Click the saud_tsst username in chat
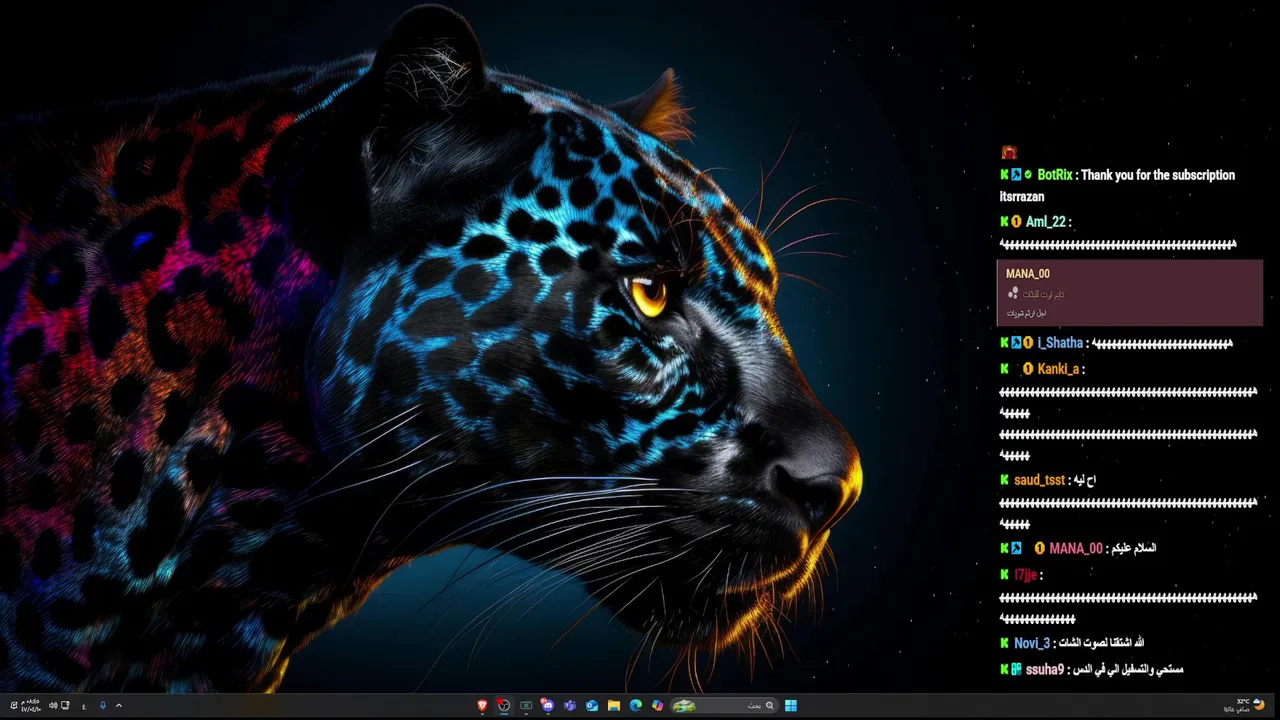Viewport: 1280px width, 720px height. pyautogui.click(x=1040, y=480)
